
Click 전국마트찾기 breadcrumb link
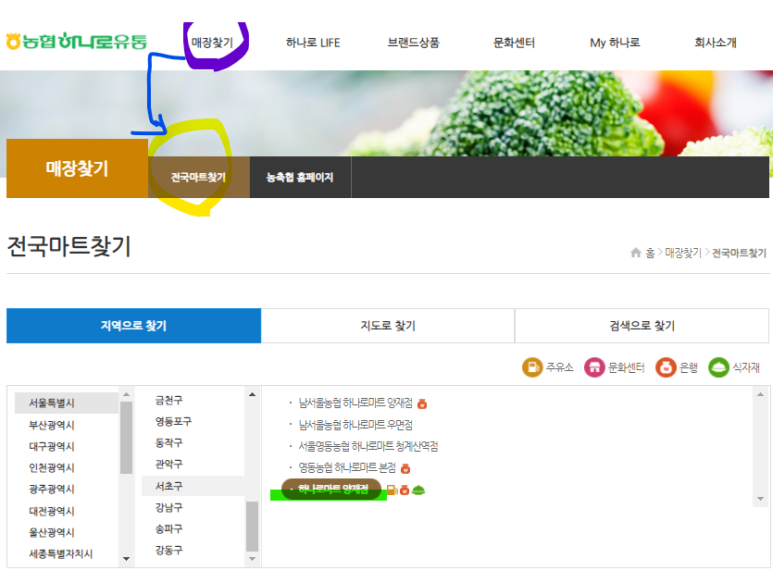(739, 253)
